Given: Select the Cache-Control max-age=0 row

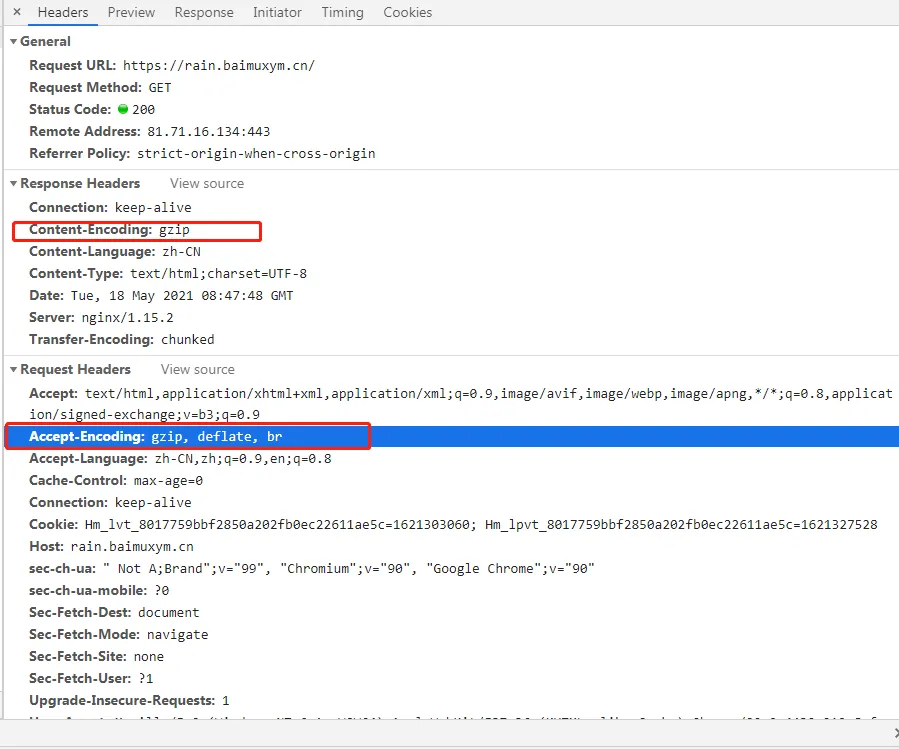Looking at the screenshot, I should click(x=116, y=481).
